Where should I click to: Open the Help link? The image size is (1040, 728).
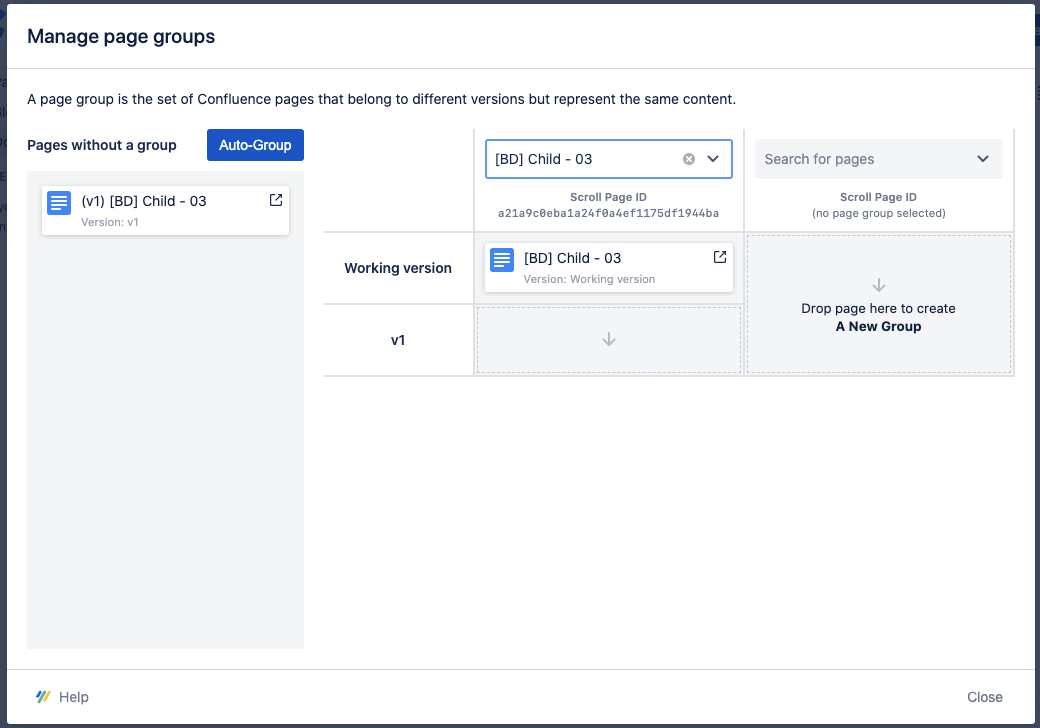coord(73,697)
